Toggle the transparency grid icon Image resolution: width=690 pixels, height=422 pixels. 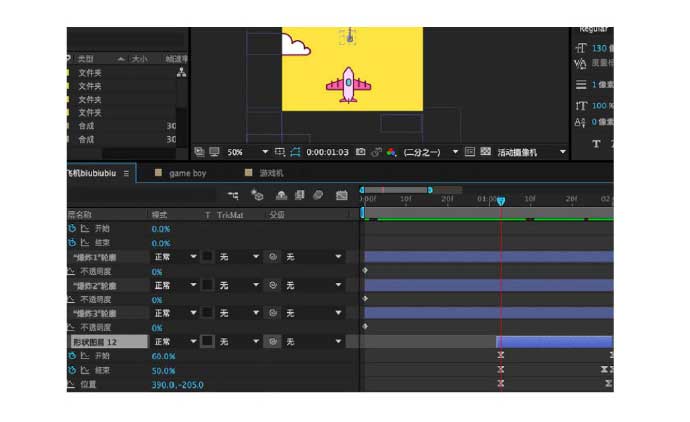point(485,152)
